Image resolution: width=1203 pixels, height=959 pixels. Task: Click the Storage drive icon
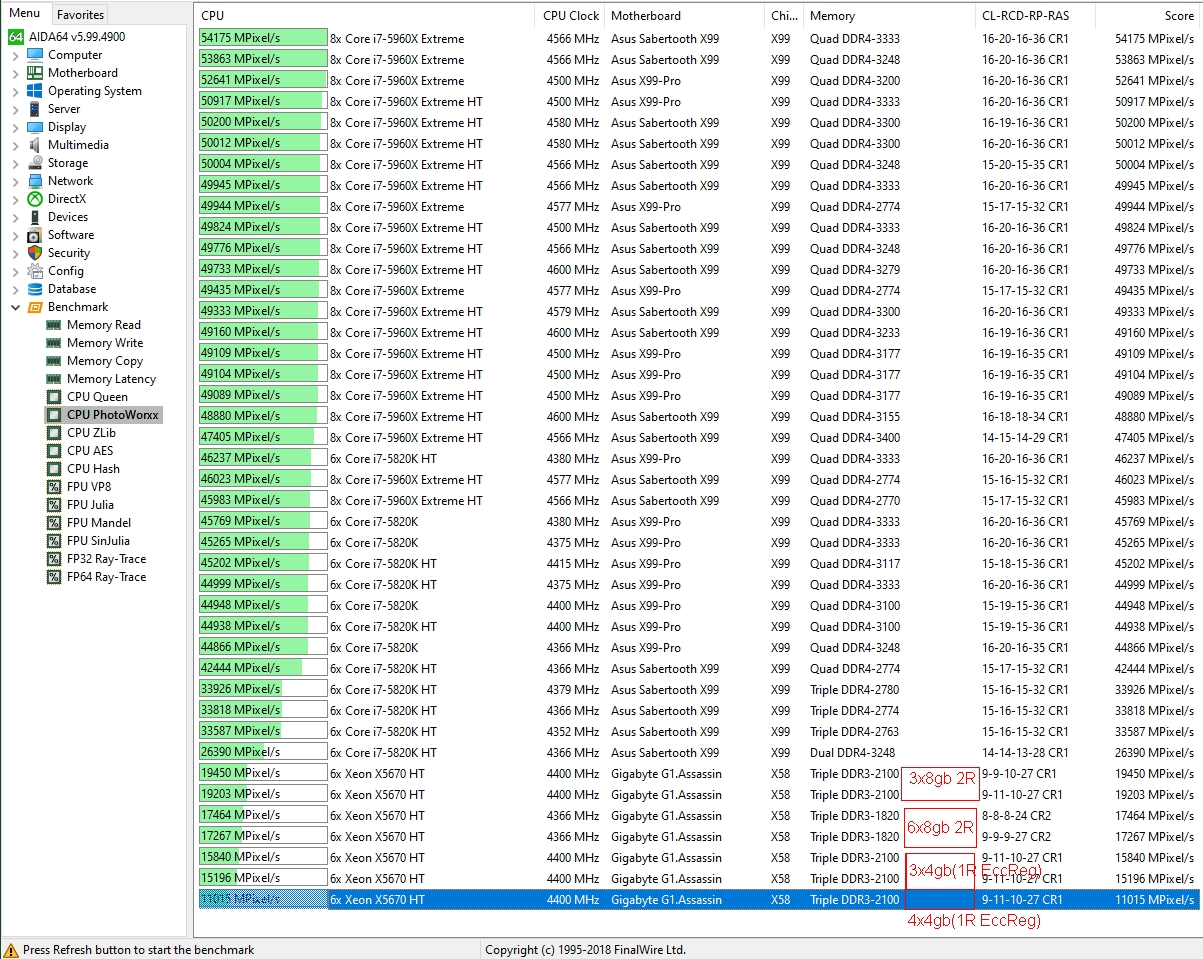(x=35, y=163)
